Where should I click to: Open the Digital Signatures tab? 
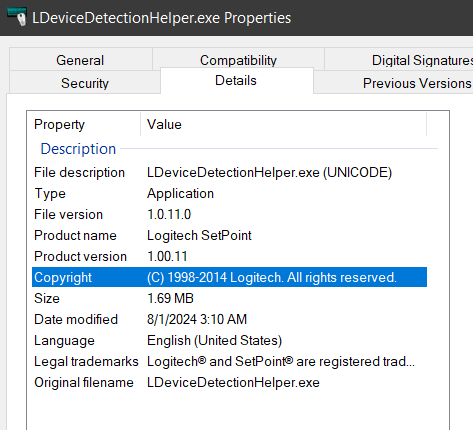tap(399, 60)
